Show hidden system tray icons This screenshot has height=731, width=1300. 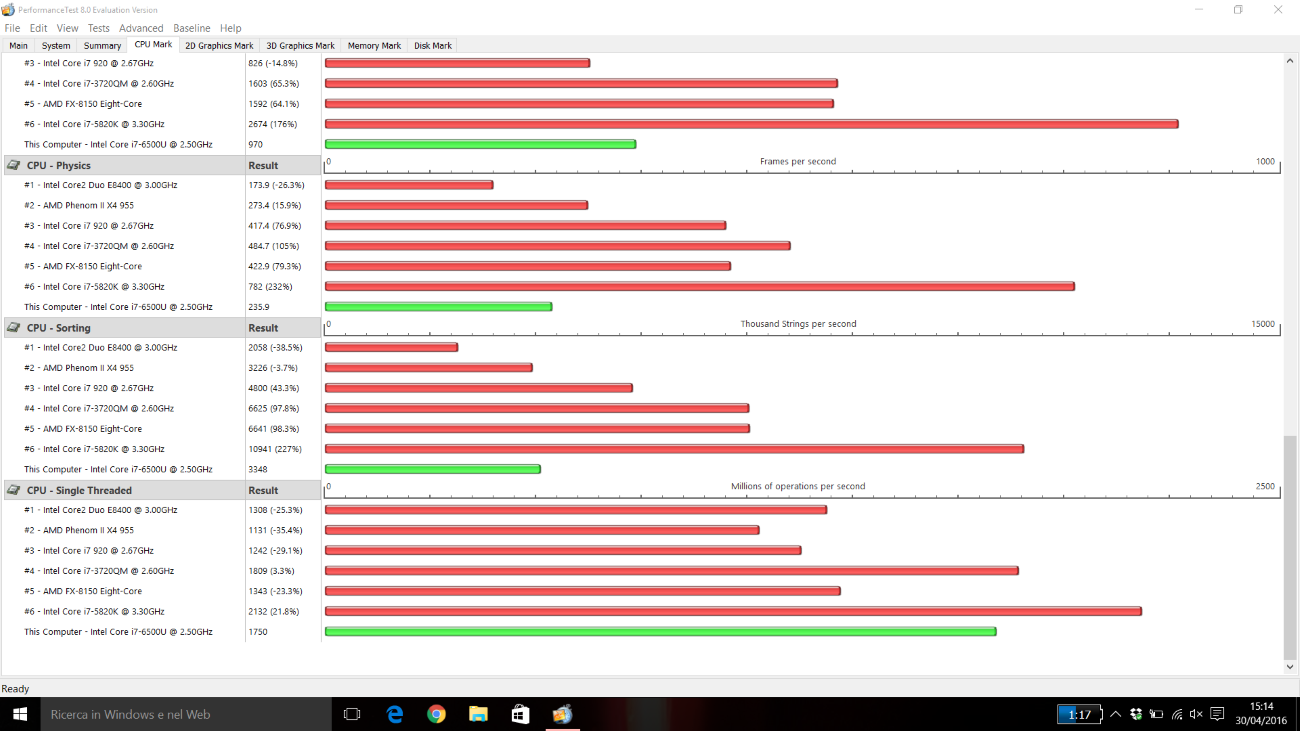pyautogui.click(x=1115, y=714)
